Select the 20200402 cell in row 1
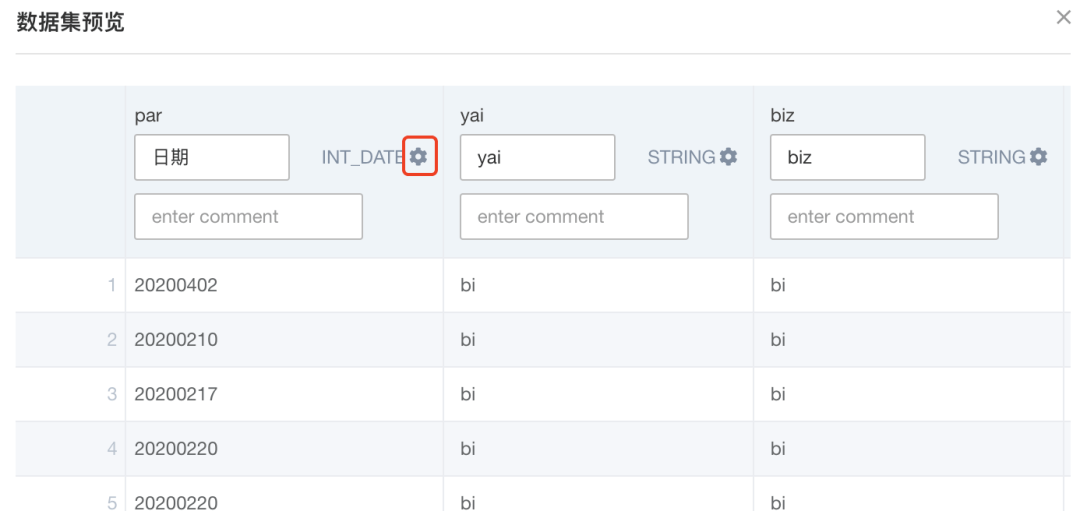 176,285
